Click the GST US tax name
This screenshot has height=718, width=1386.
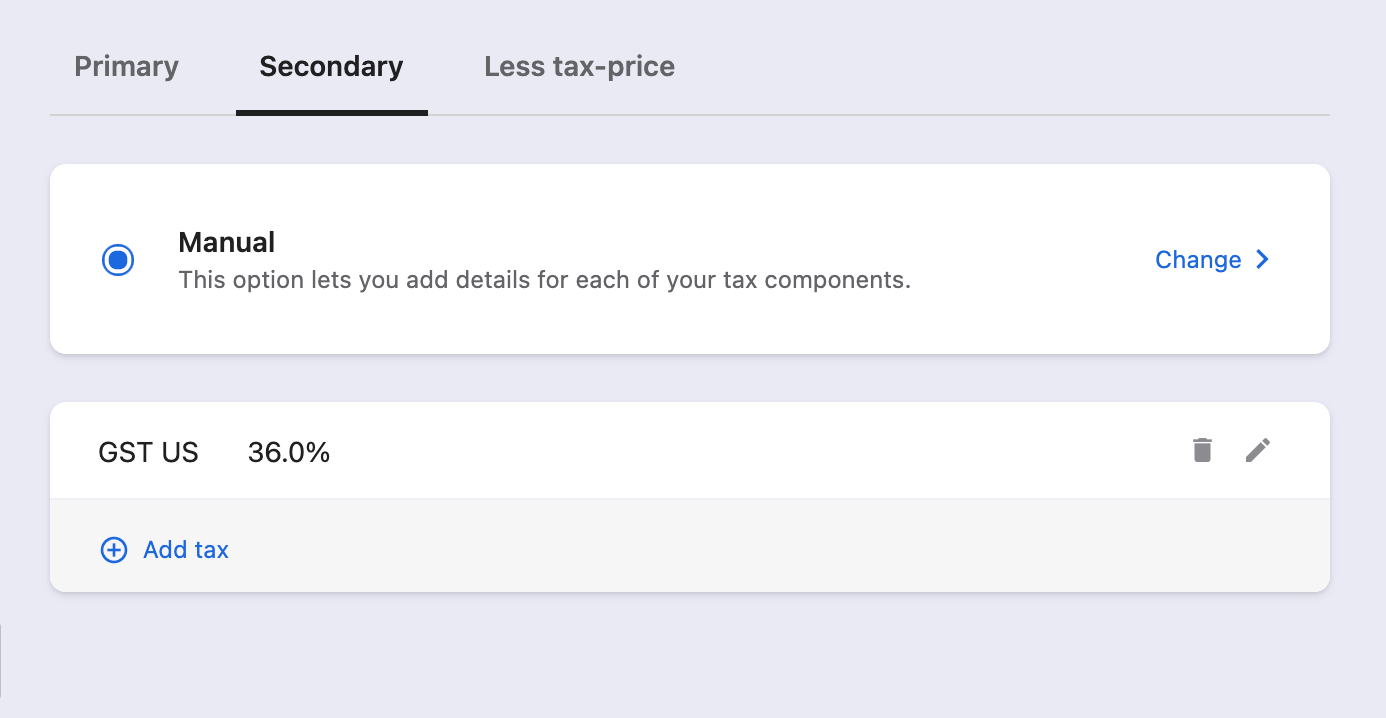coord(148,453)
